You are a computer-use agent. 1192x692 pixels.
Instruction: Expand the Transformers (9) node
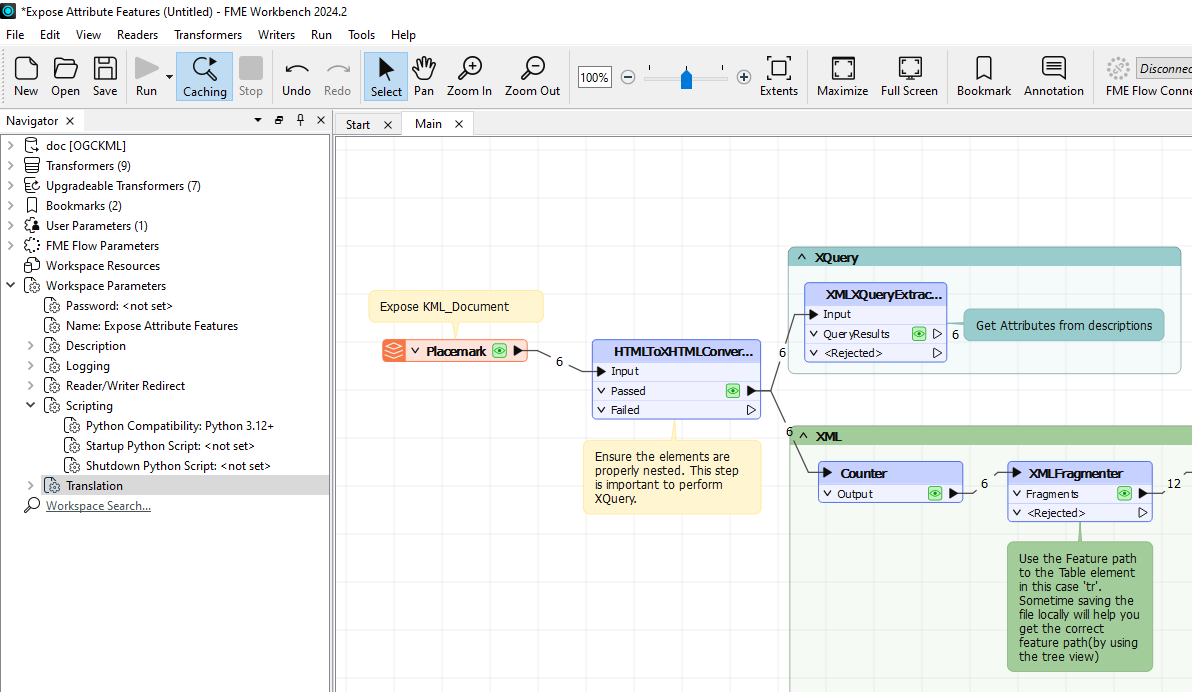tap(11, 165)
